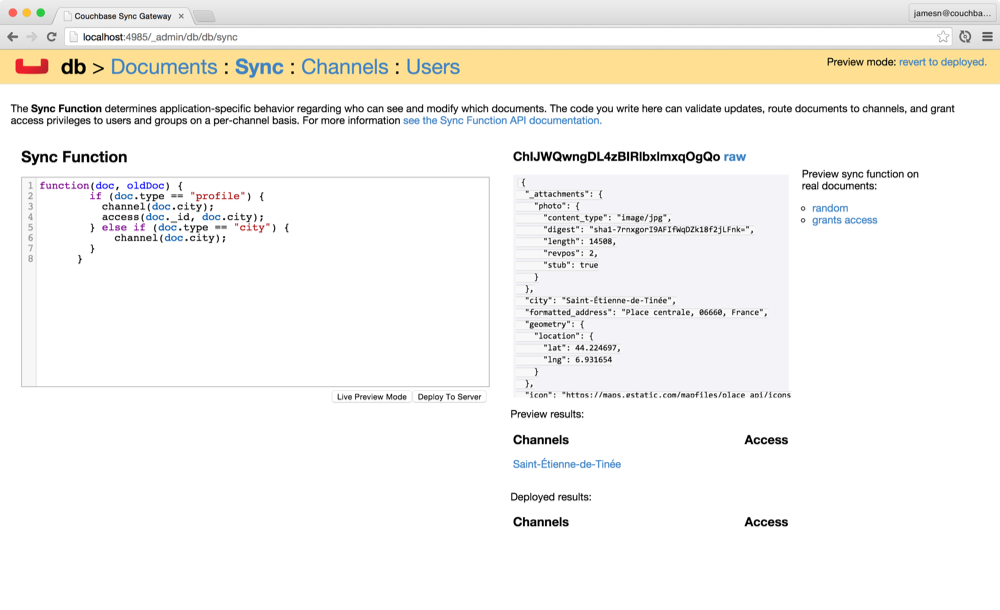The height and width of the screenshot is (610, 1000).
Task: Click revert to deployed link
Action: click(x=943, y=62)
